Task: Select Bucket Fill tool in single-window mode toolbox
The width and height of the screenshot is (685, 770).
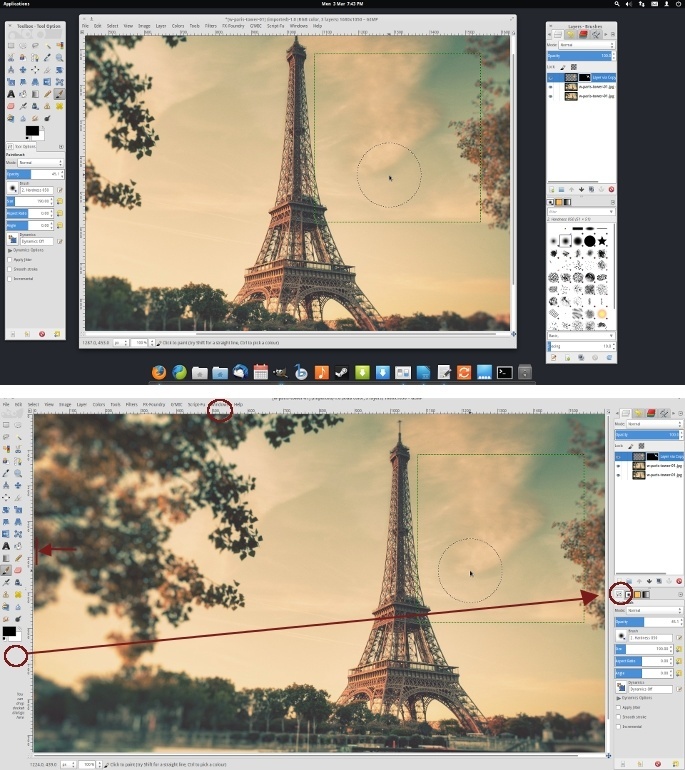Action: [18, 546]
